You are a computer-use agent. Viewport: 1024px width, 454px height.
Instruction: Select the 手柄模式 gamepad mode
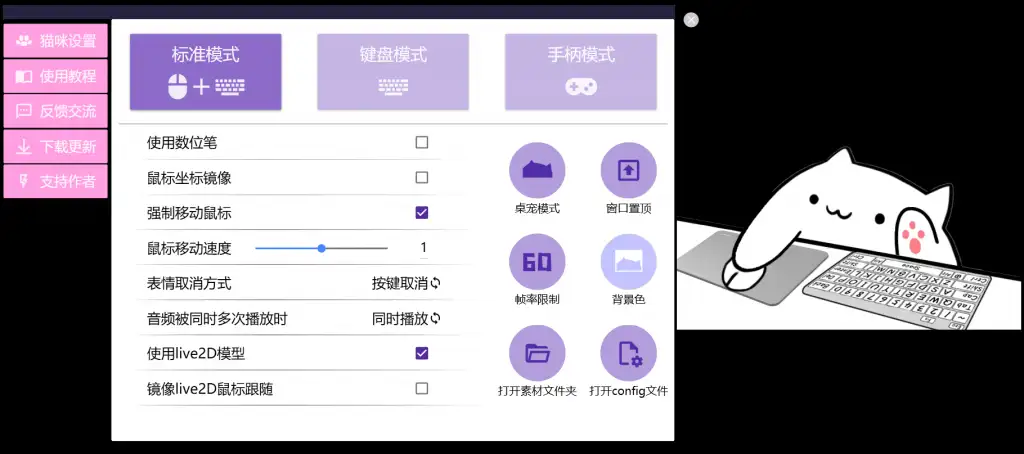[x=580, y=71]
